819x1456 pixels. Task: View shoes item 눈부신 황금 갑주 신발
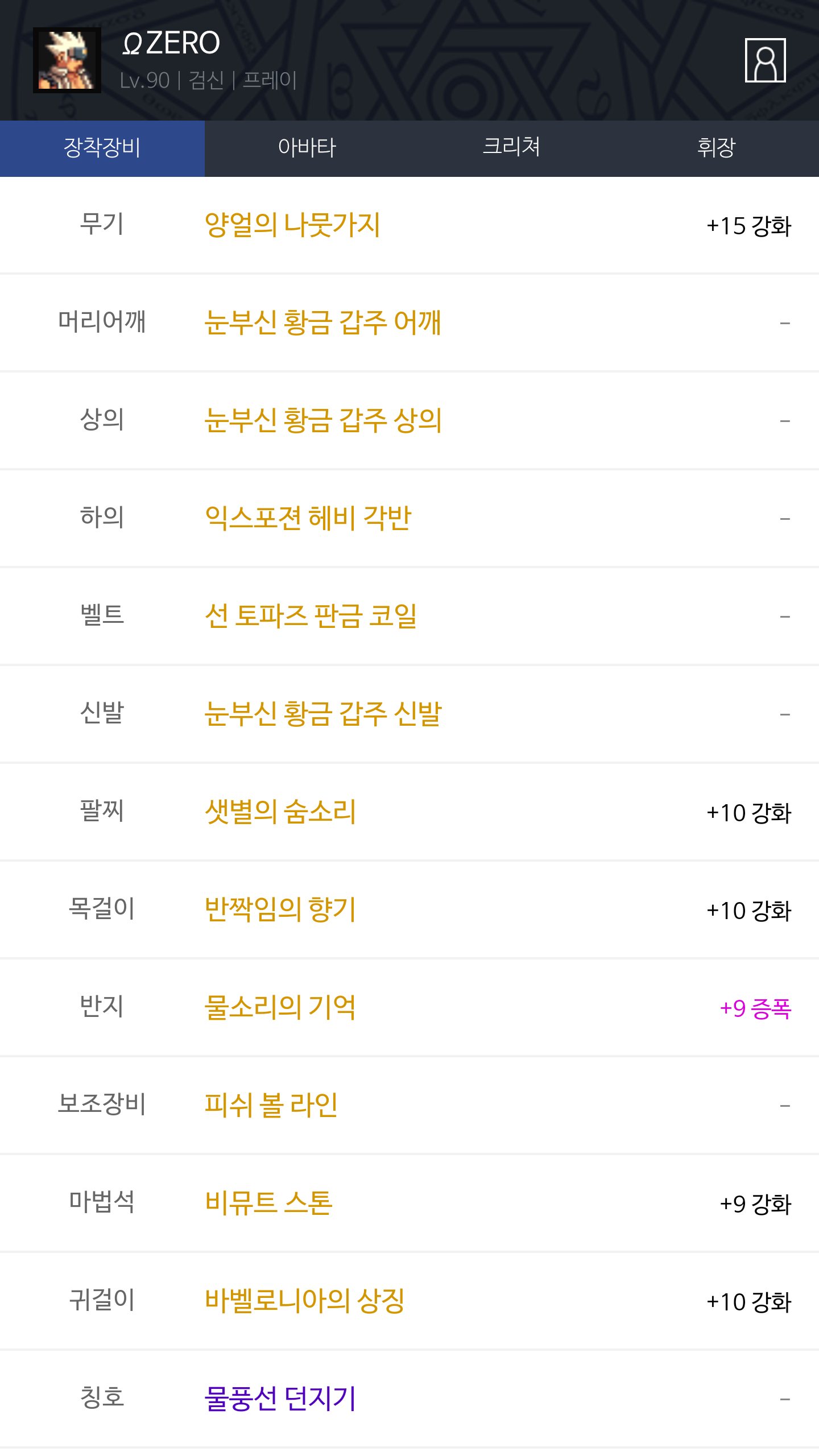[x=323, y=714]
